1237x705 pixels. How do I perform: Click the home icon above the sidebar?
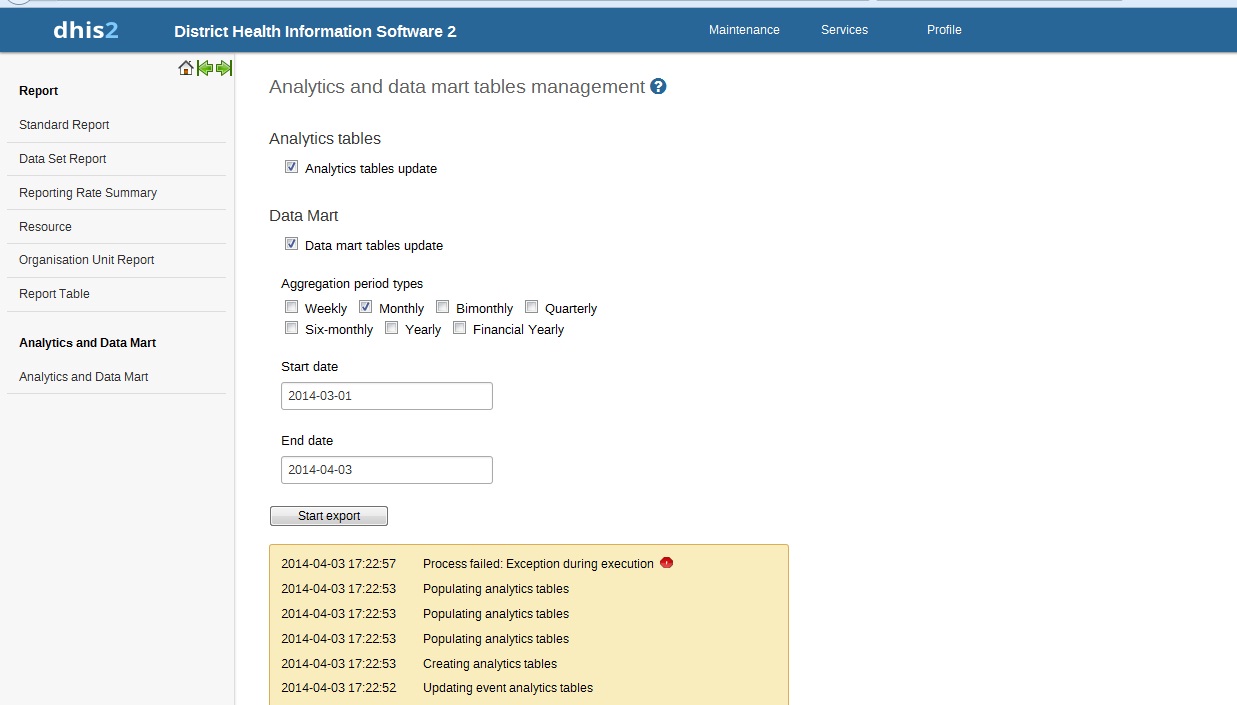pyautogui.click(x=186, y=68)
